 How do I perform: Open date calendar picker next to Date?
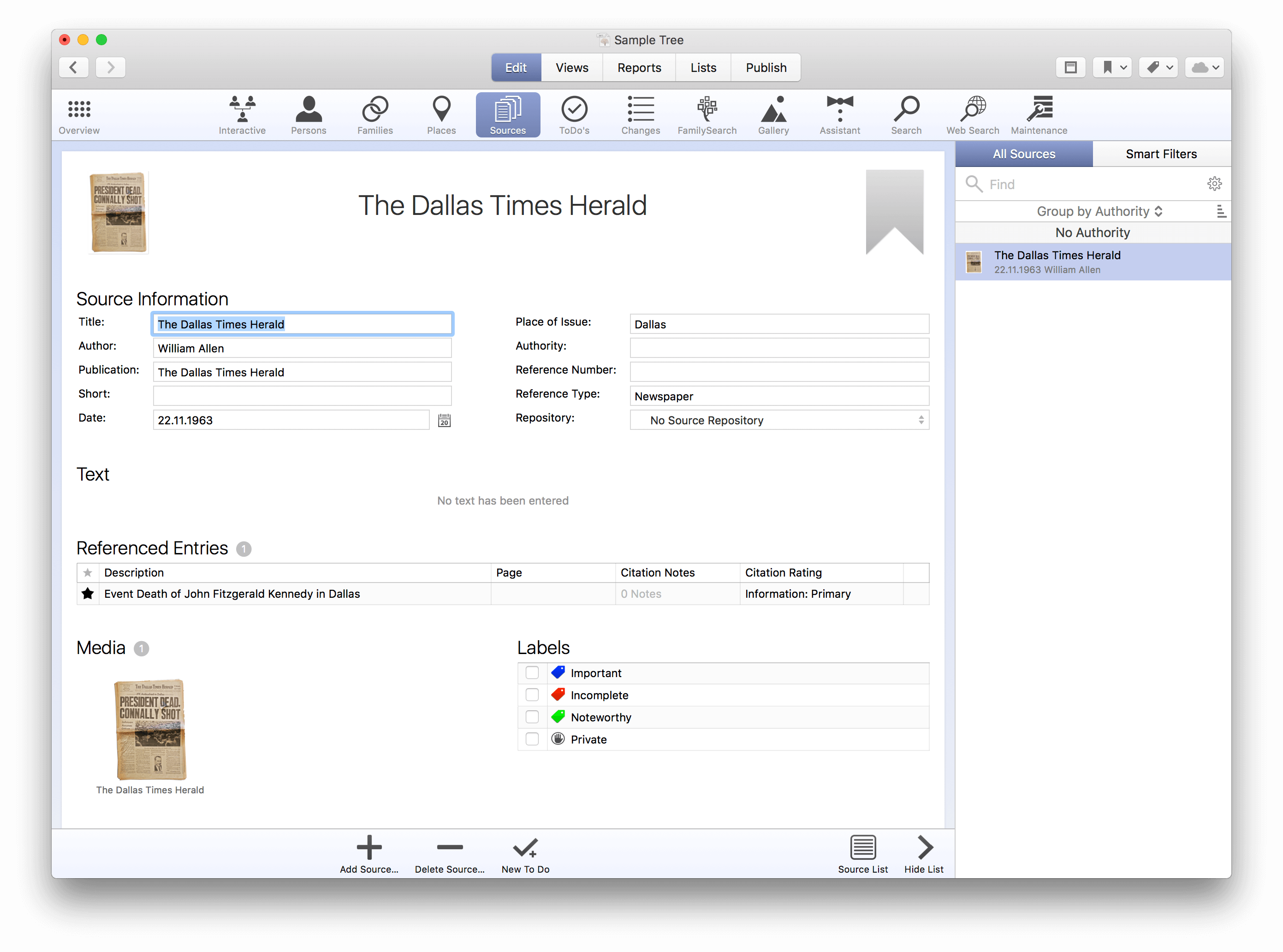point(444,421)
